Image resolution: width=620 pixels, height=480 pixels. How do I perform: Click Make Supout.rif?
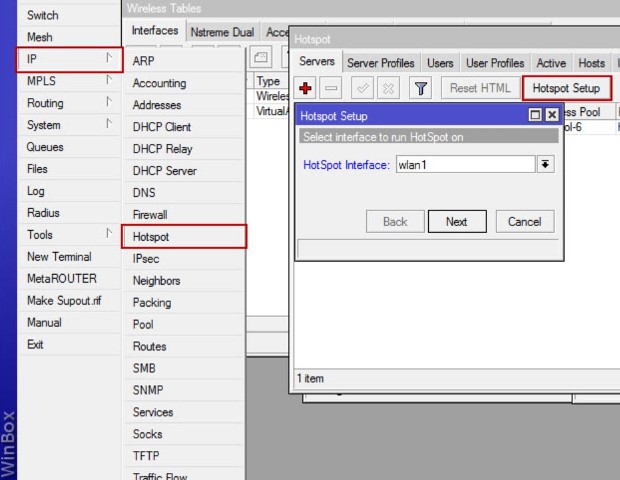pyautogui.click(x=69, y=300)
